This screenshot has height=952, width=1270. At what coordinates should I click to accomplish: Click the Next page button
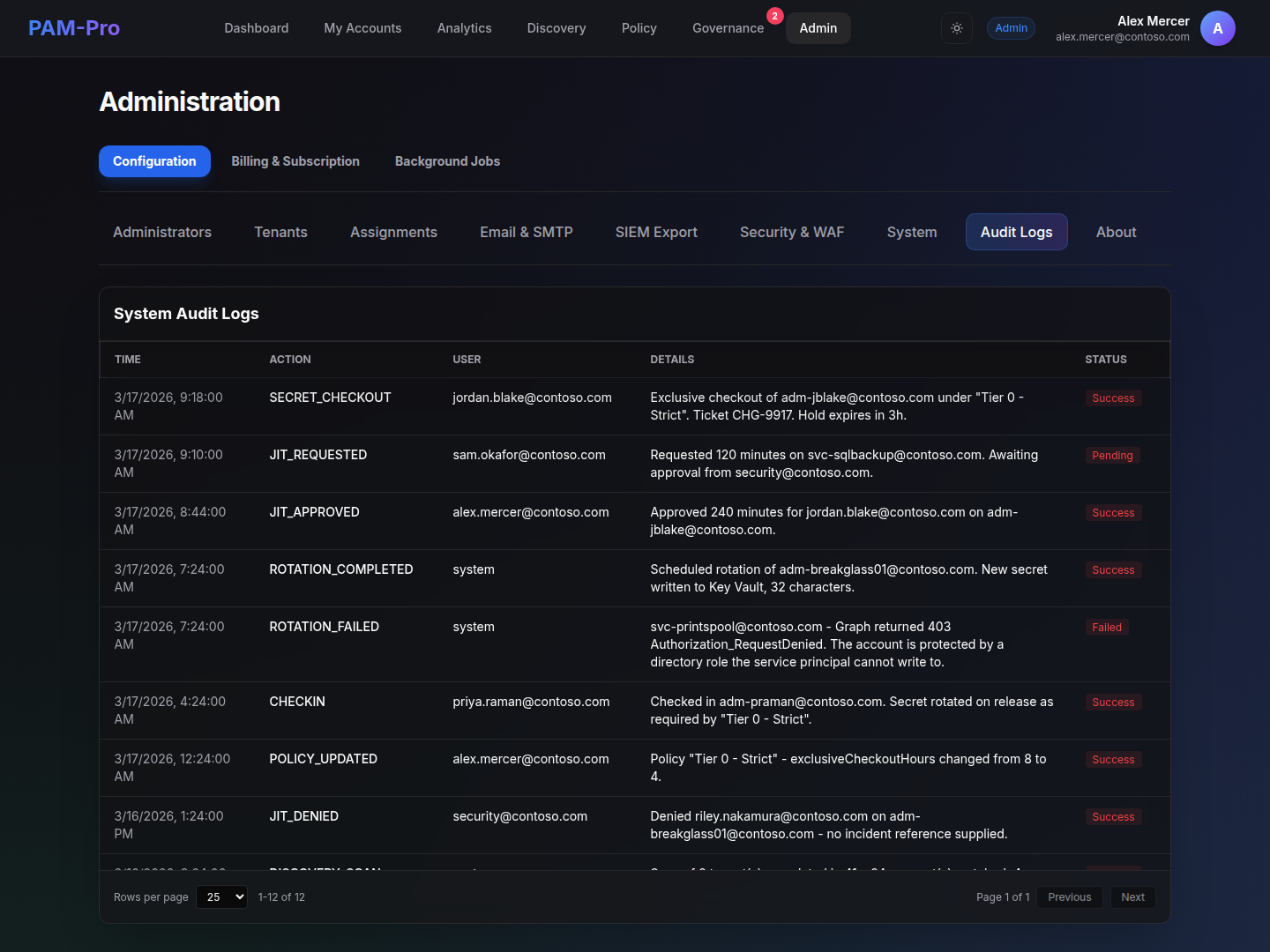click(x=1132, y=896)
